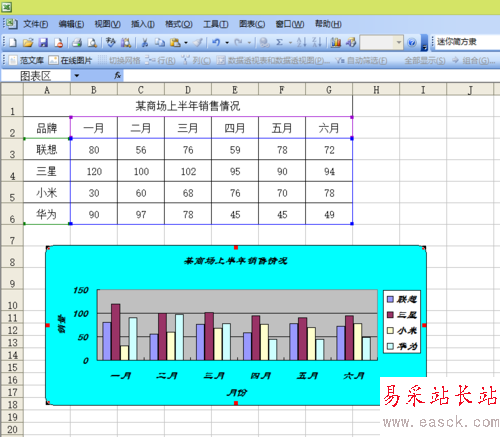The image size is (500, 437).
Task: Expand the AutoSum functions dropdown arrow
Action: click(x=290, y=43)
